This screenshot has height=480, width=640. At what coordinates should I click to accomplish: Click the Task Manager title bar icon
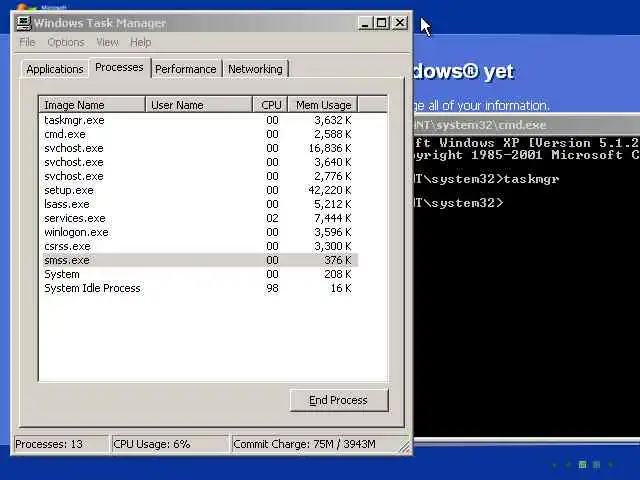[x=23, y=23]
